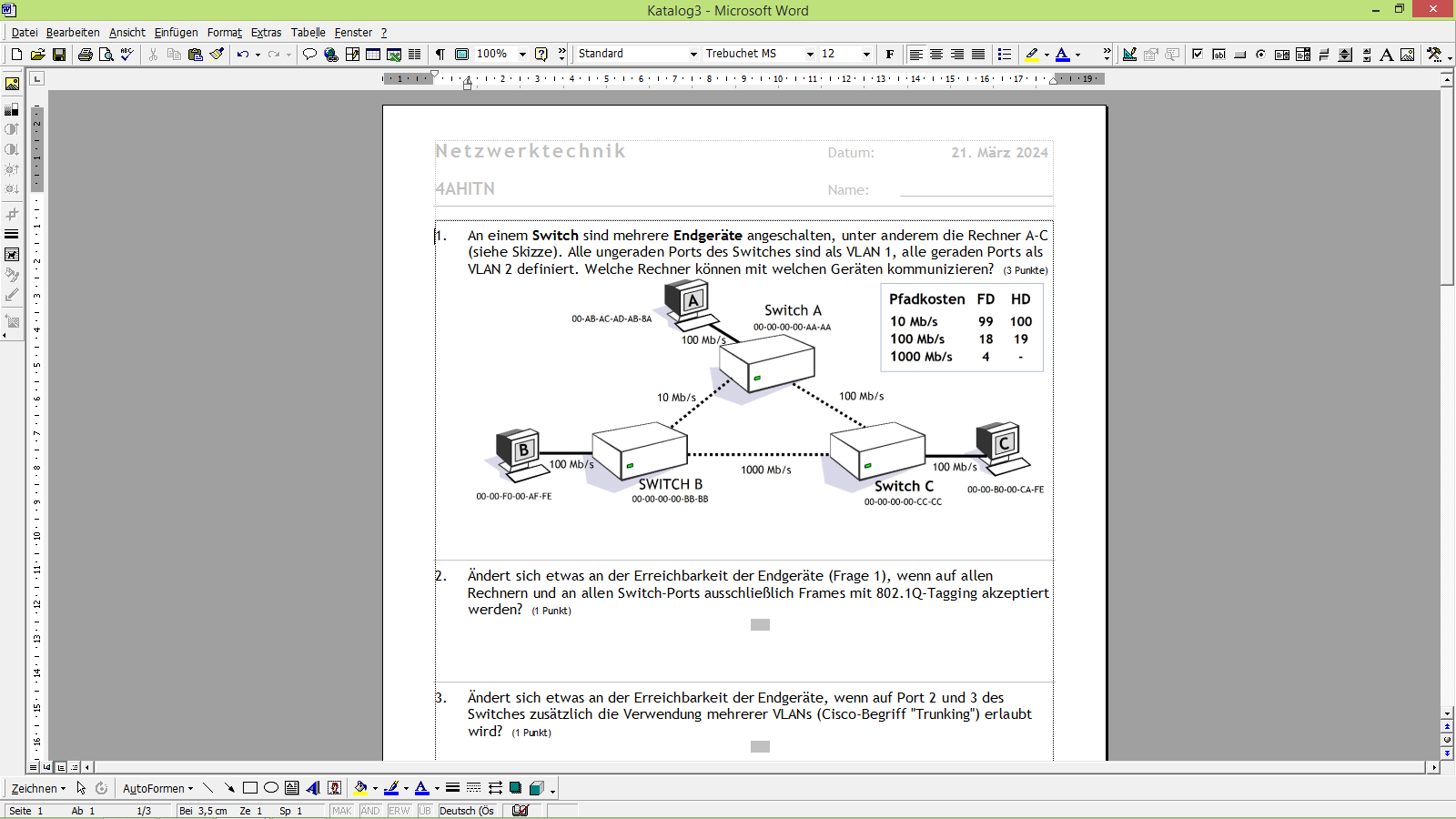Open Tables and Borders toolbar icon
Image resolution: width=1456 pixels, height=819 pixels.
(352, 55)
